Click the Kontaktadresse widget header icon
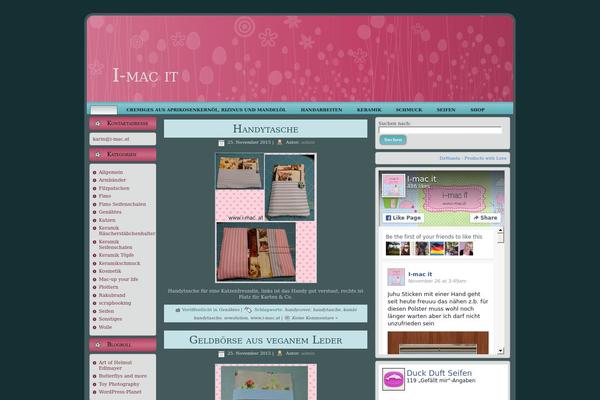 pos(99,124)
